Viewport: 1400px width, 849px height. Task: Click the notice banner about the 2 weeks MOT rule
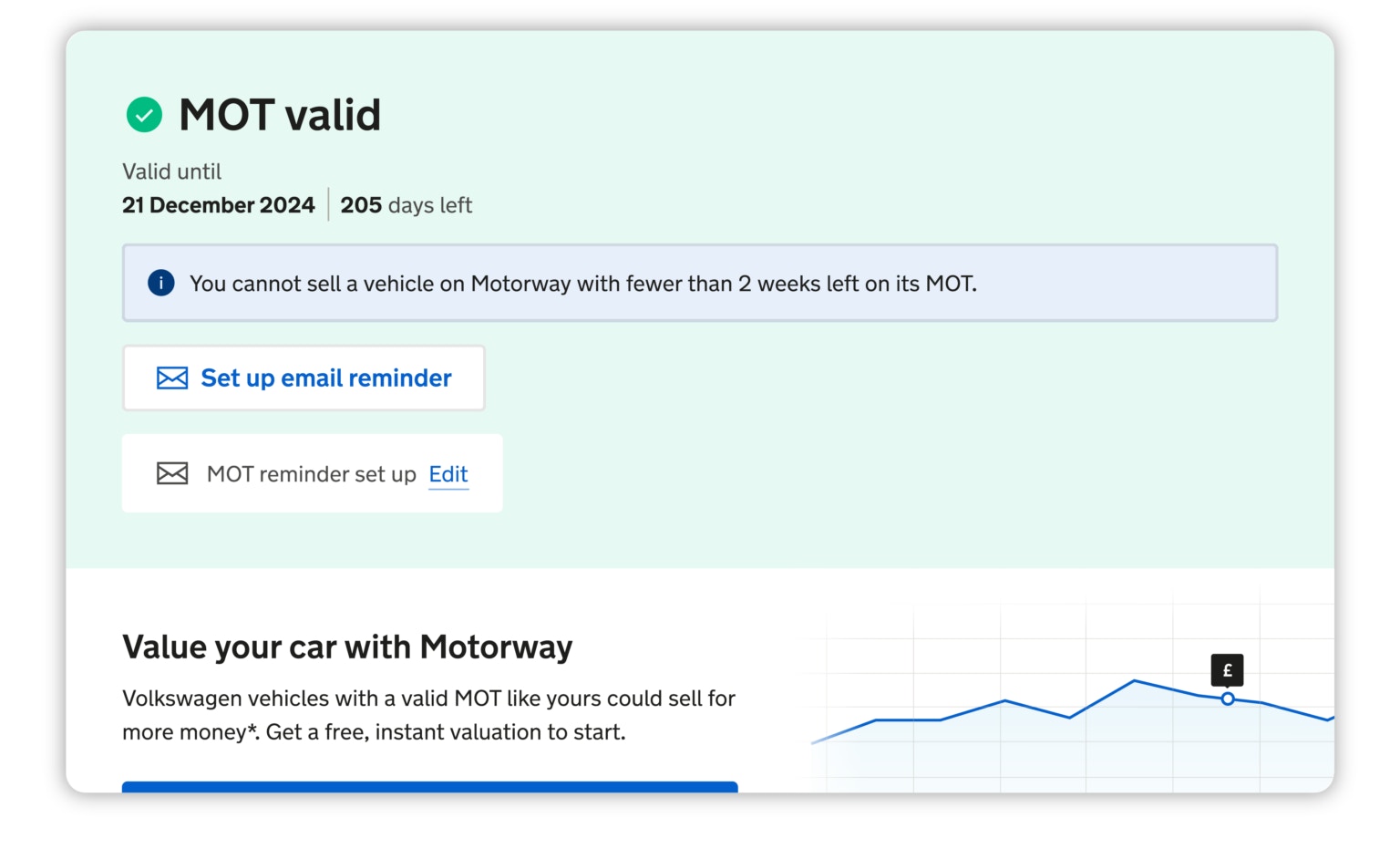coord(700,283)
